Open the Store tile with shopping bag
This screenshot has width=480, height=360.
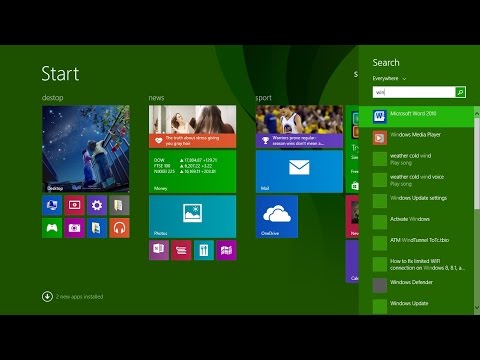coord(352,149)
